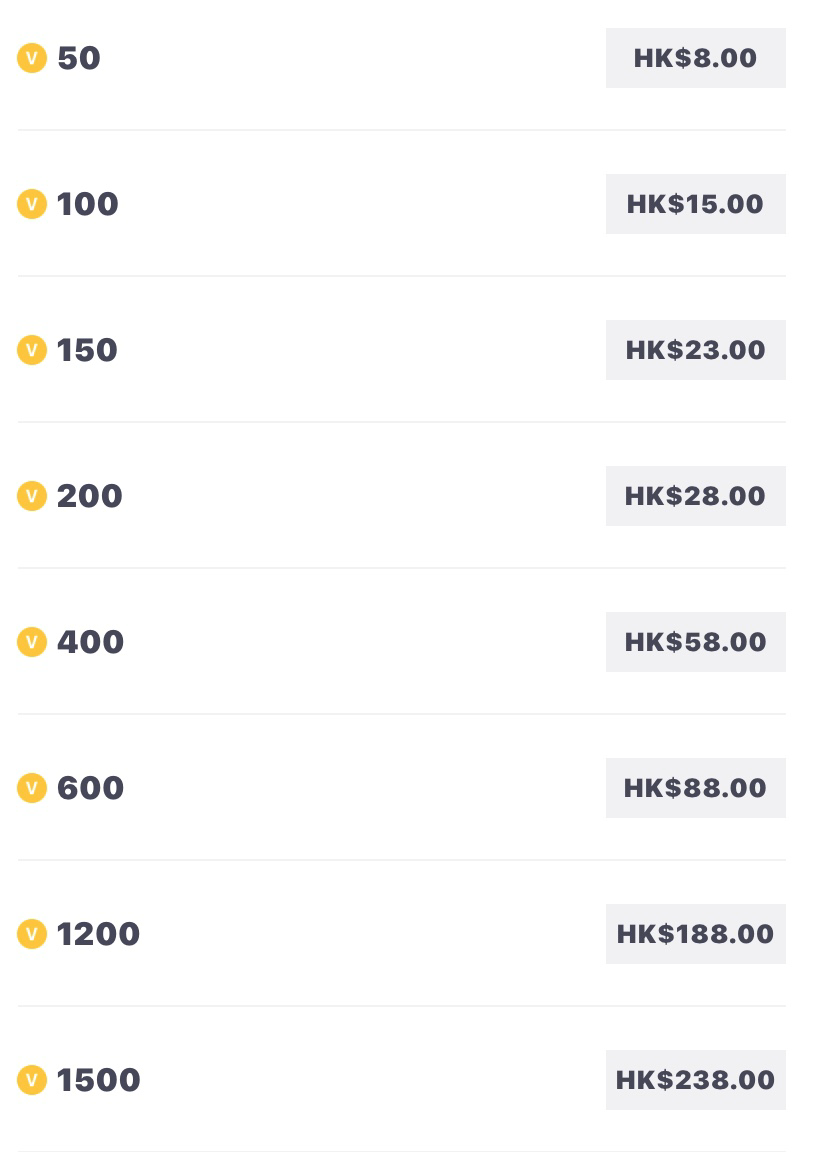Select the HK$23.00 purchase button
The width and height of the screenshot is (816, 1152).
click(x=696, y=350)
